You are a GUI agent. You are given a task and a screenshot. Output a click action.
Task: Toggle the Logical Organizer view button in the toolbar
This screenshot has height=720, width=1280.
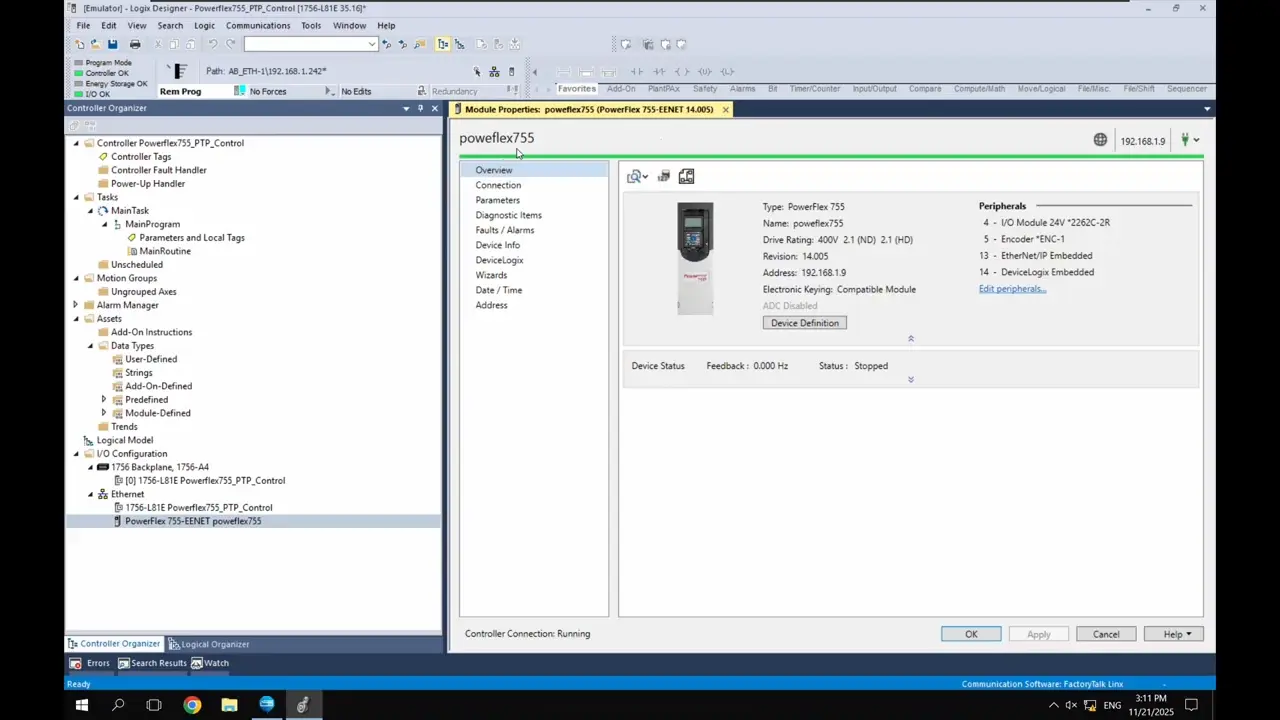pyautogui.click(x=460, y=44)
